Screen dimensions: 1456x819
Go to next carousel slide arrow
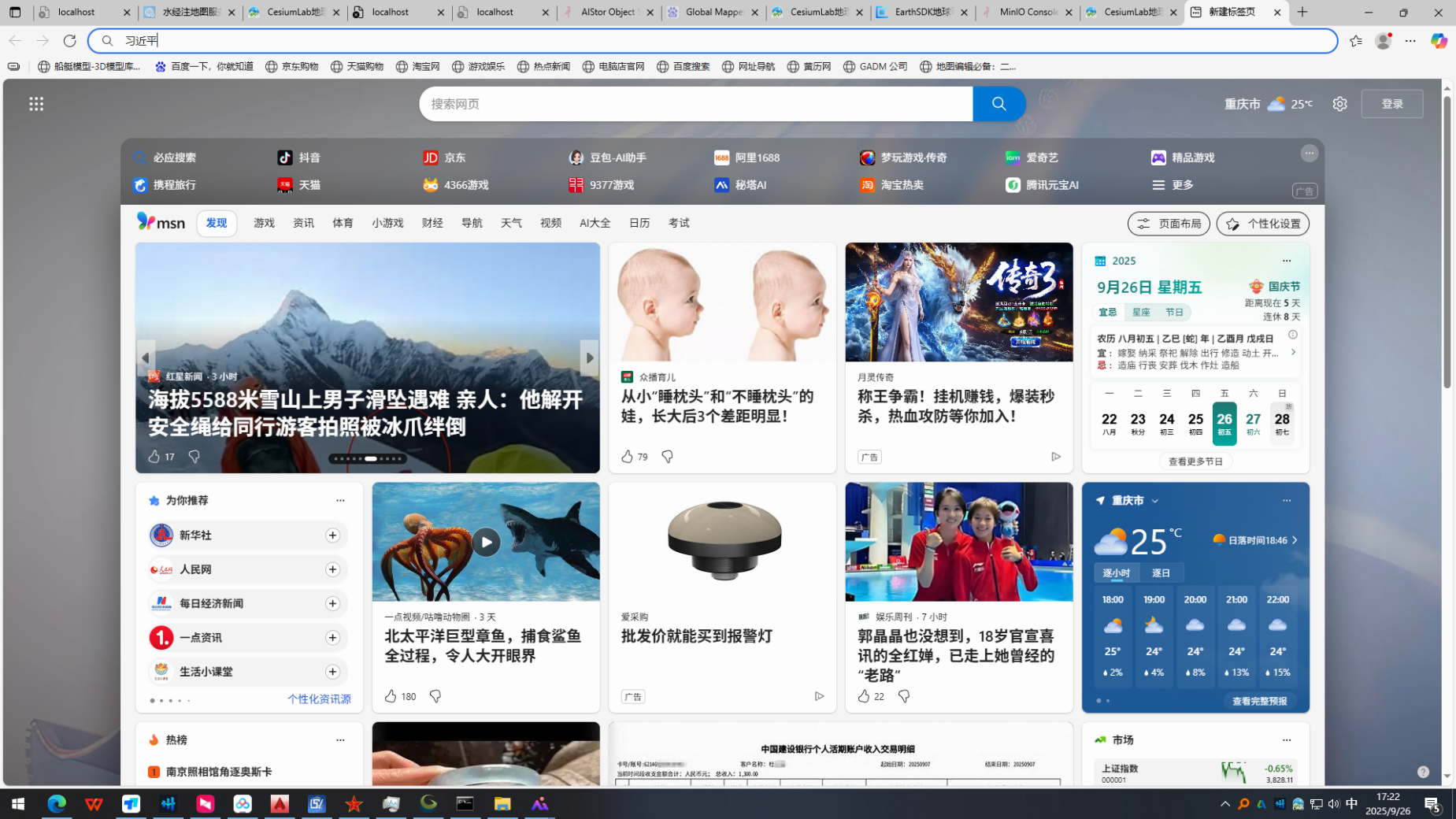click(589, 358)
